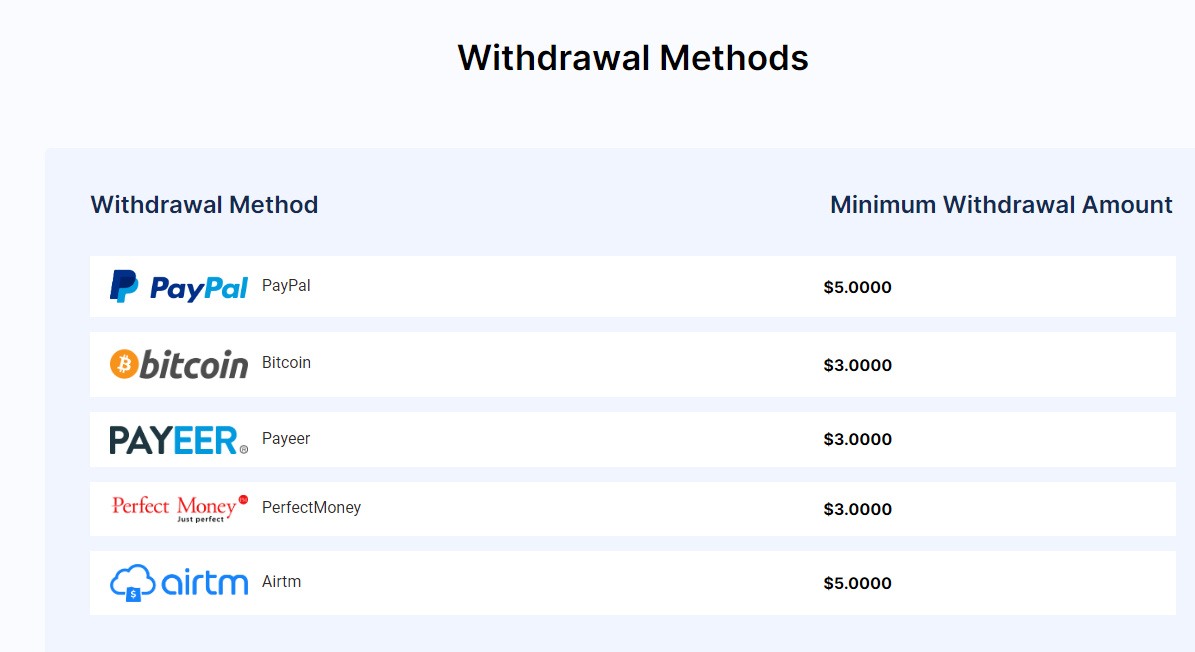Click Payeer's $3.0000 minimum amount

tap(857, 439)
